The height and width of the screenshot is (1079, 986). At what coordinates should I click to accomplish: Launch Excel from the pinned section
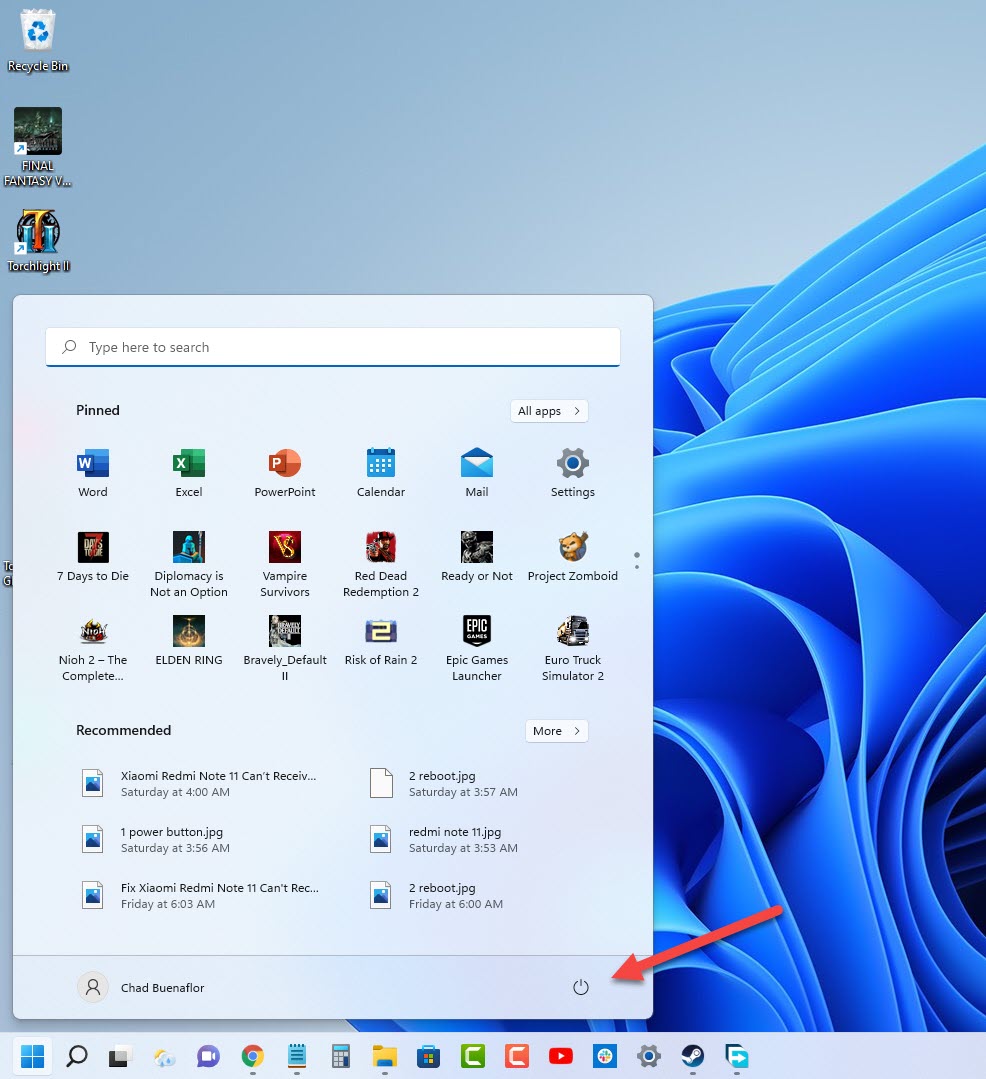point(189,473)
